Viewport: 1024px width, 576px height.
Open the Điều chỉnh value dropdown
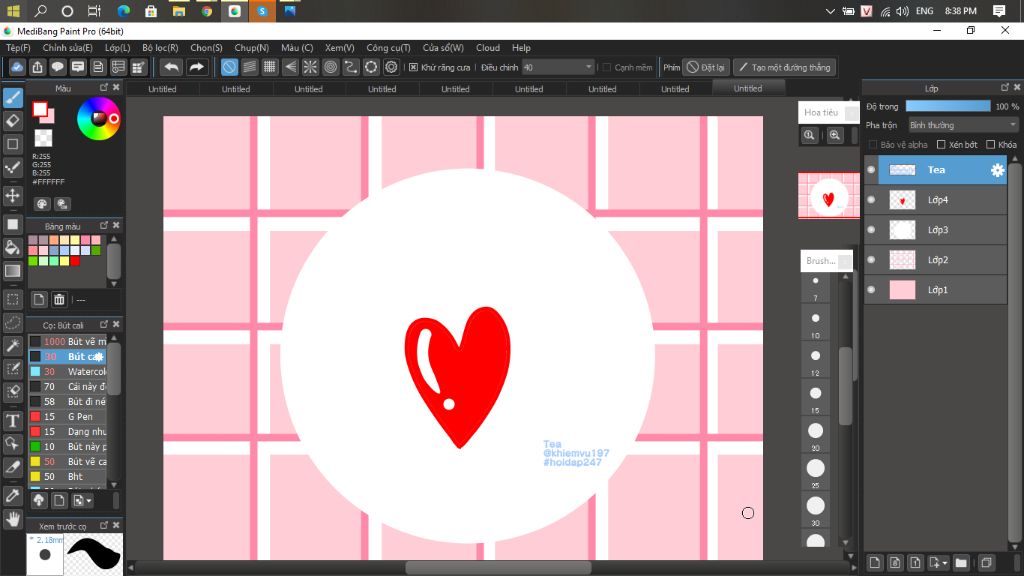558,67
